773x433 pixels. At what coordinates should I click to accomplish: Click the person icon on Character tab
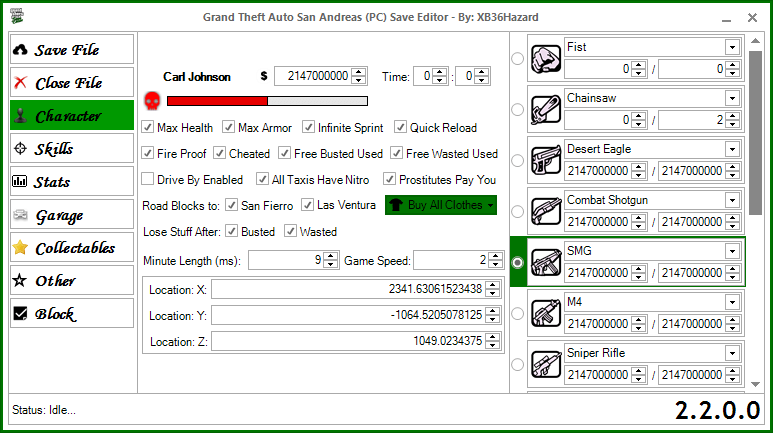(20, 115)
